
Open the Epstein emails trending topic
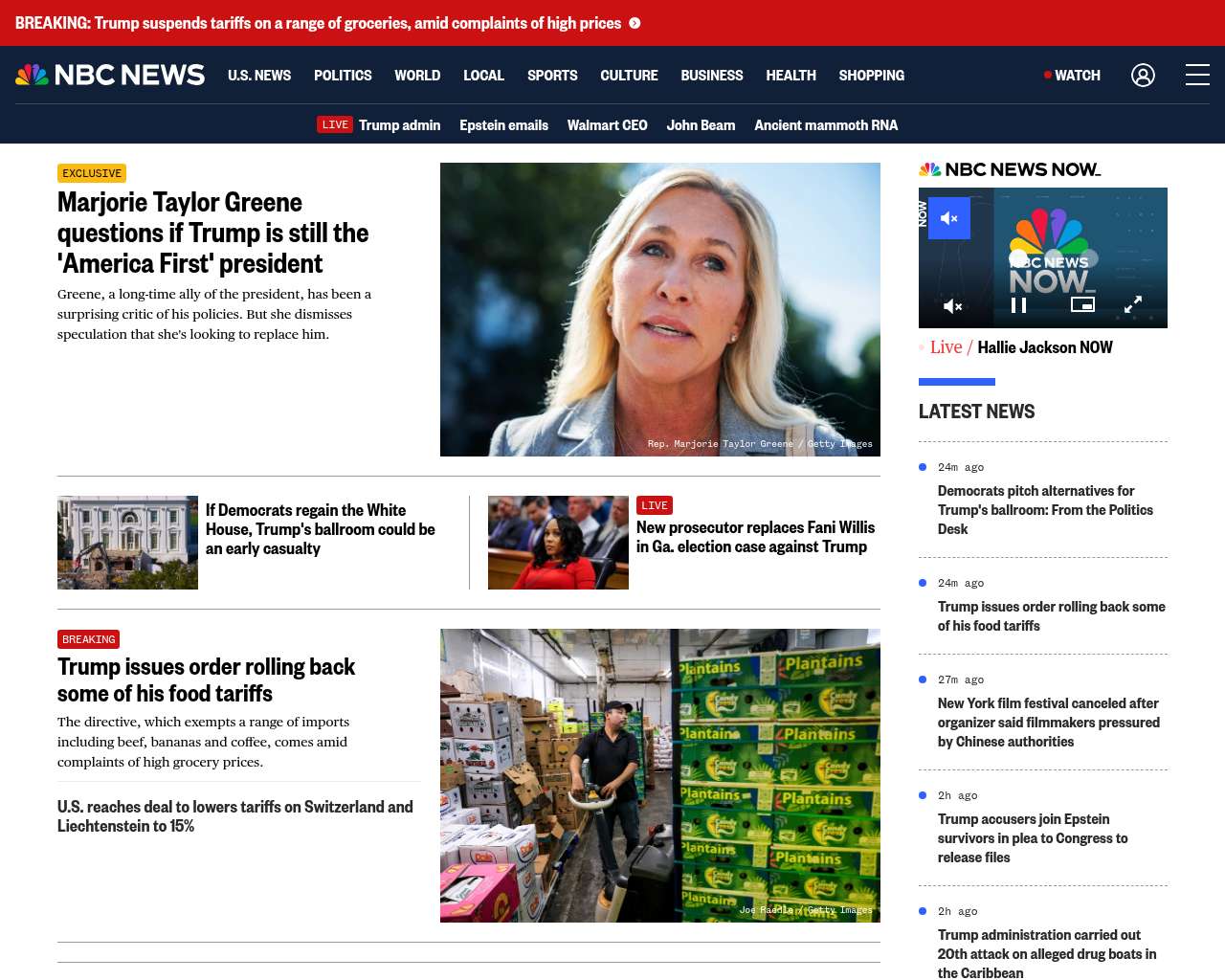click(503, 124)
